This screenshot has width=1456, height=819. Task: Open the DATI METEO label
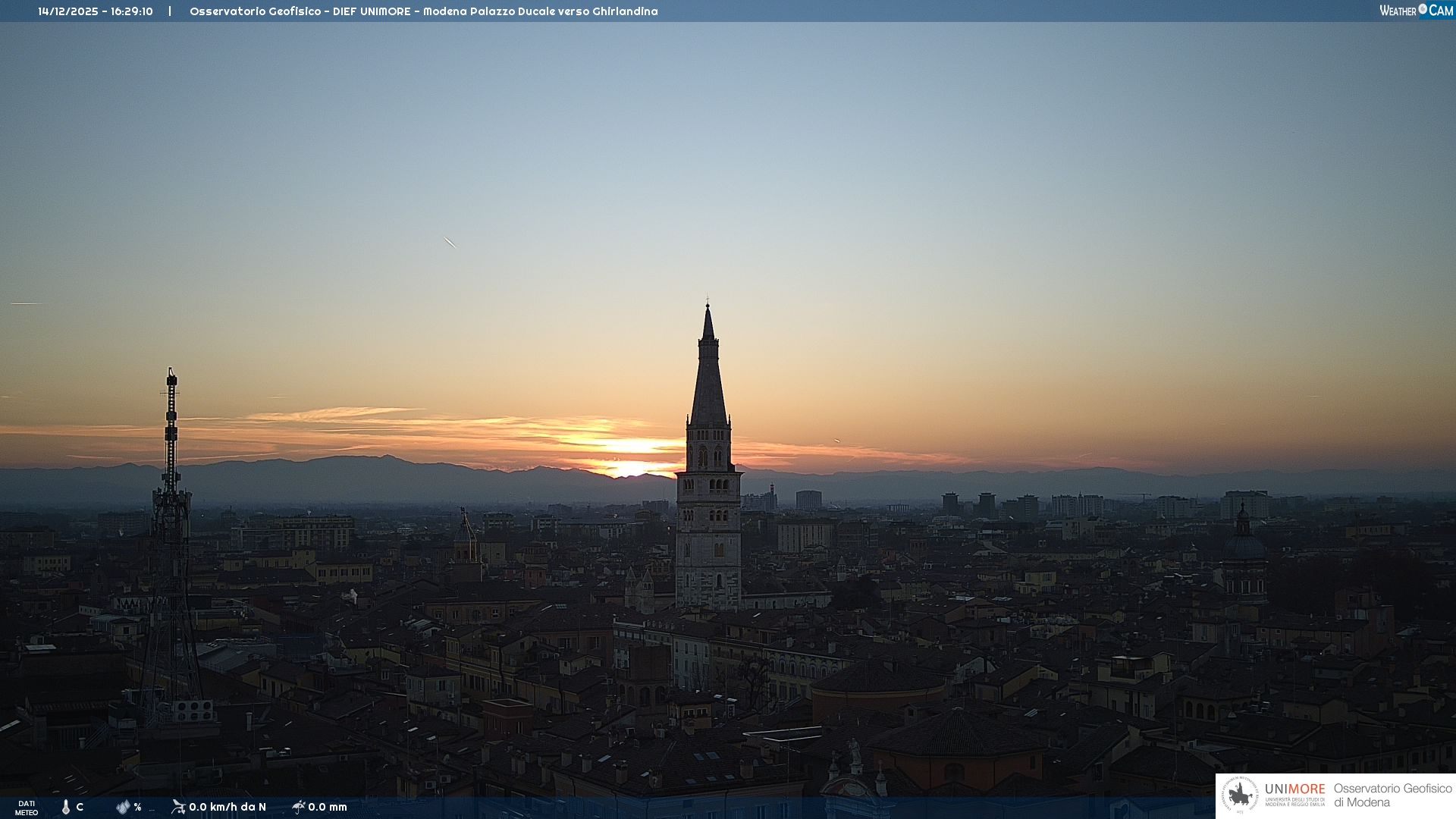pyautogui.click(x=27, y=808)
